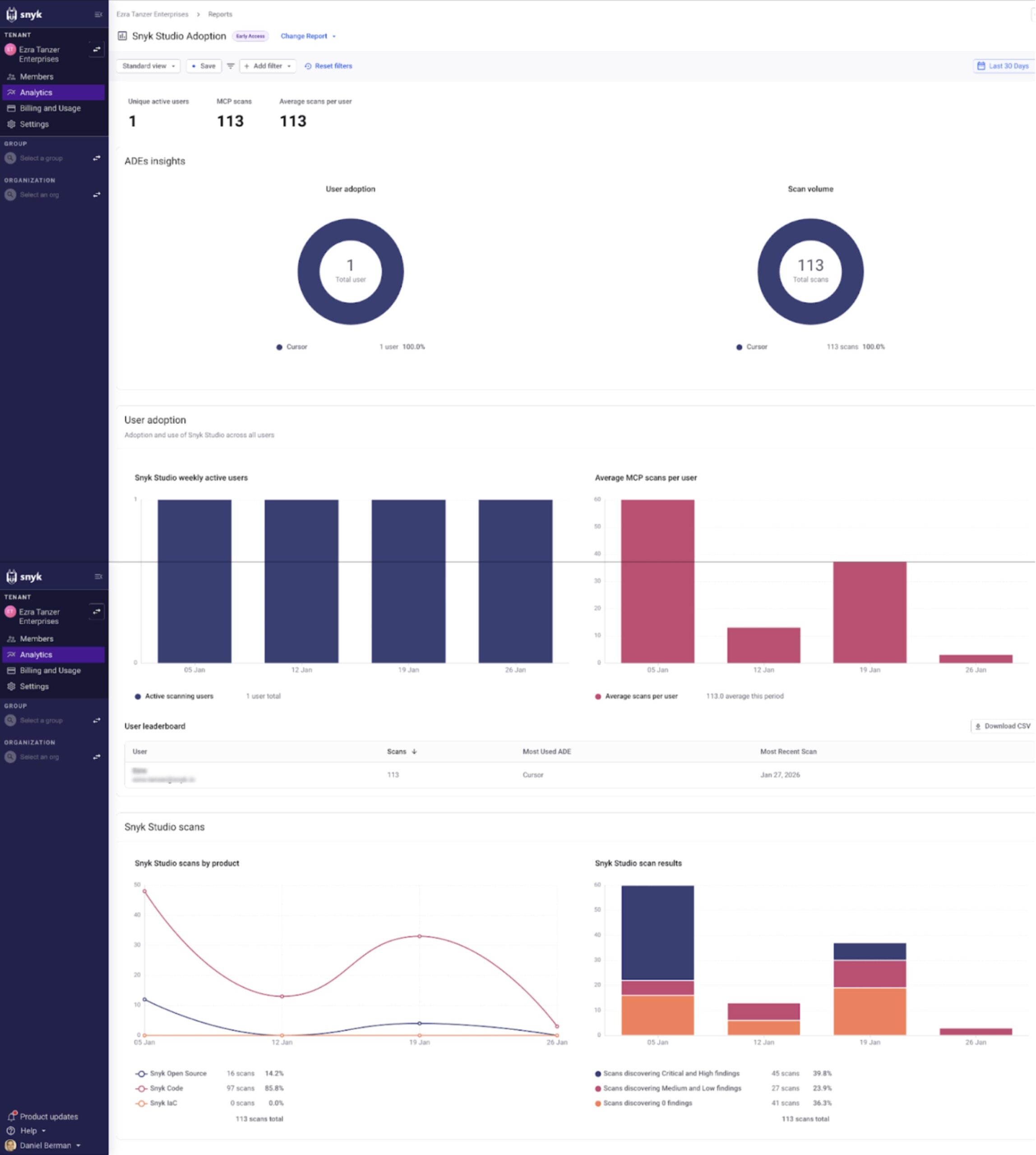Click the Reports breadcrumb
Screen dimensions: 1036x1155
pos(220,14)
